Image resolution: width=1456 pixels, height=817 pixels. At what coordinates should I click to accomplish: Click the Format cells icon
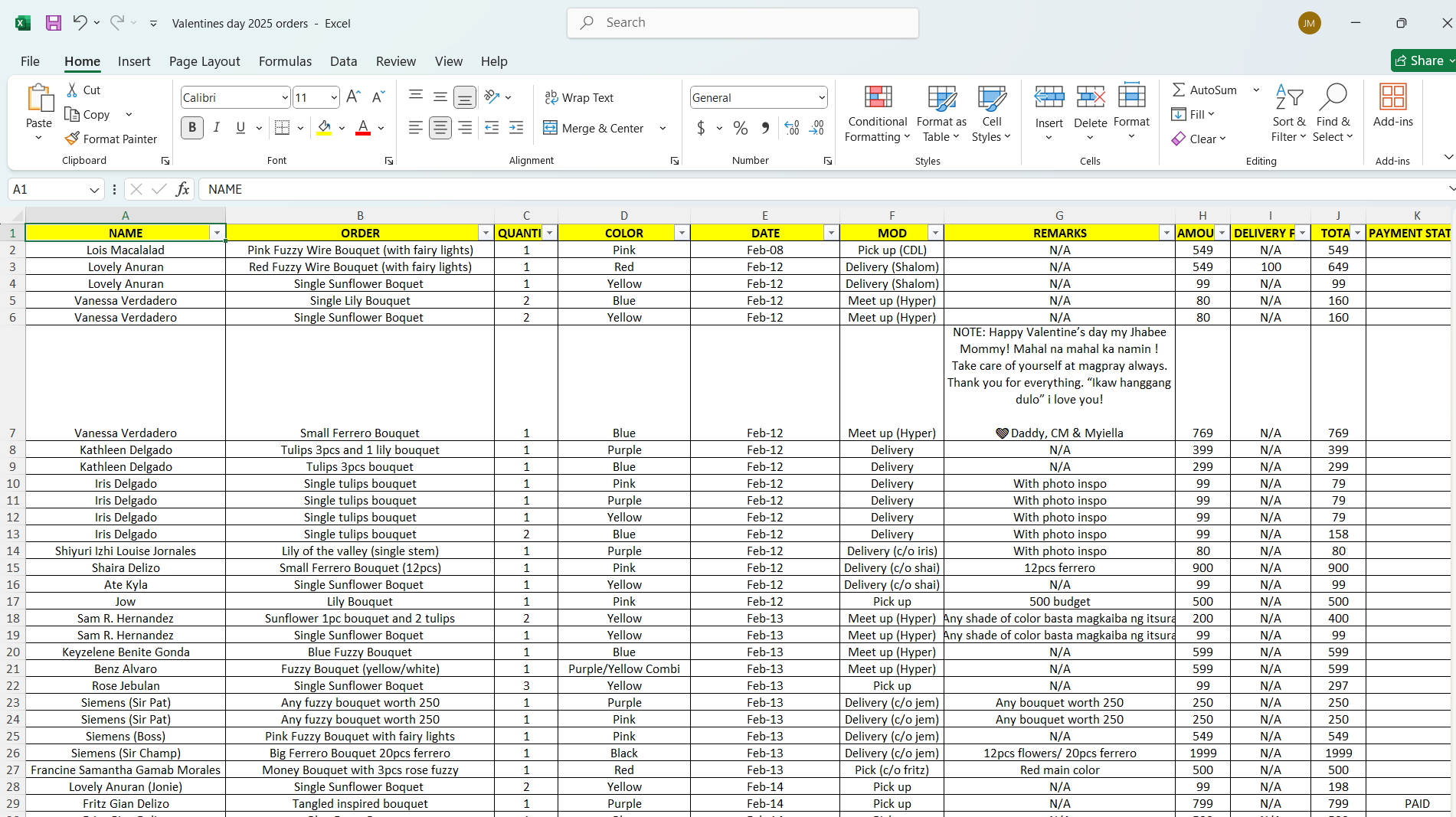point(1131,96)
